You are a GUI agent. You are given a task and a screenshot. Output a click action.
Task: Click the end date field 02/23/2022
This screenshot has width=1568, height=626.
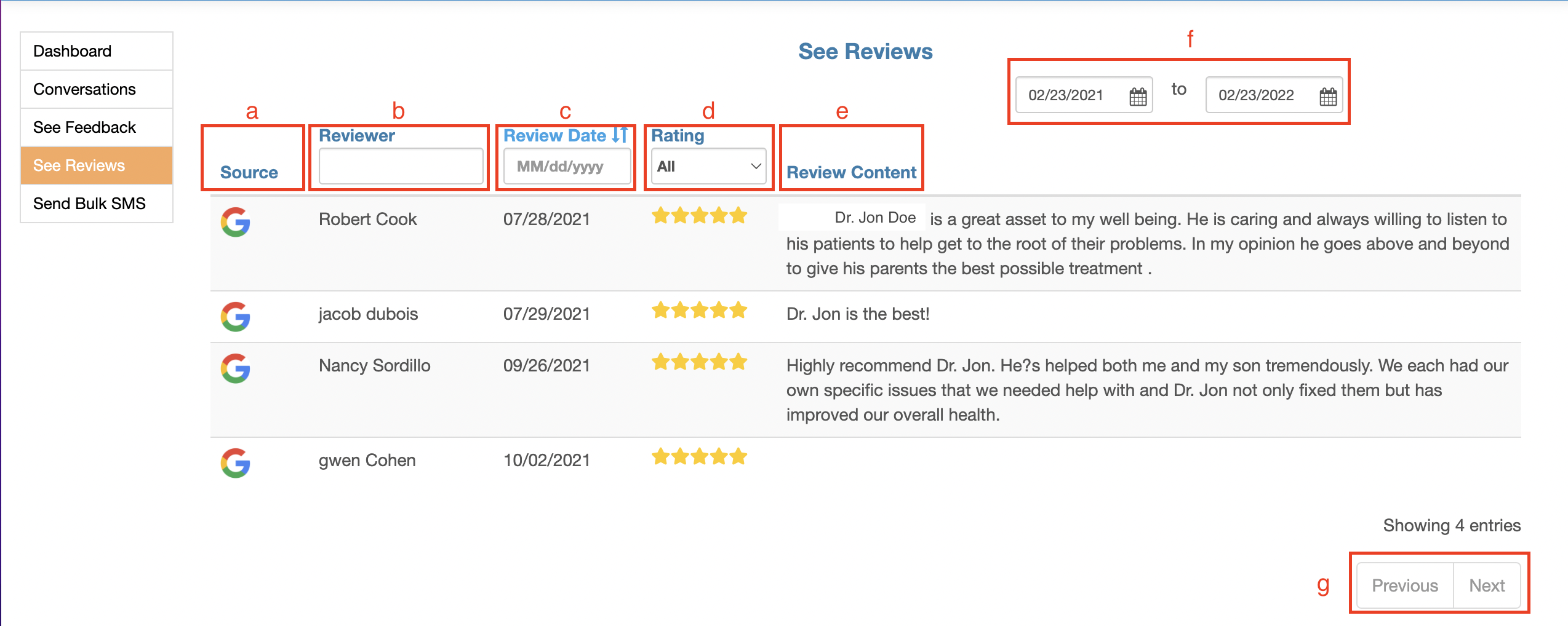click(x=1274, y=95)
